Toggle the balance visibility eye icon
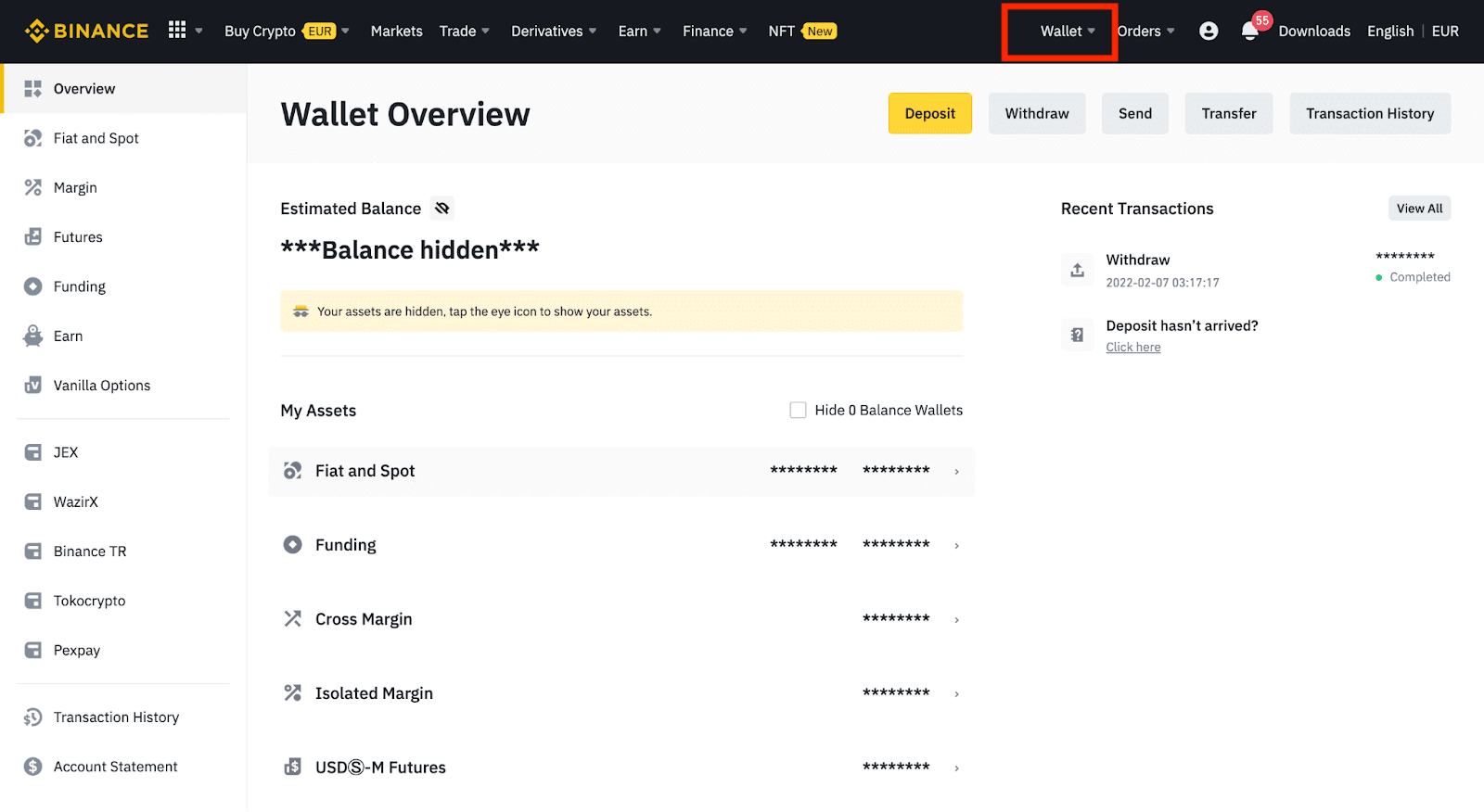 point(442,209)
